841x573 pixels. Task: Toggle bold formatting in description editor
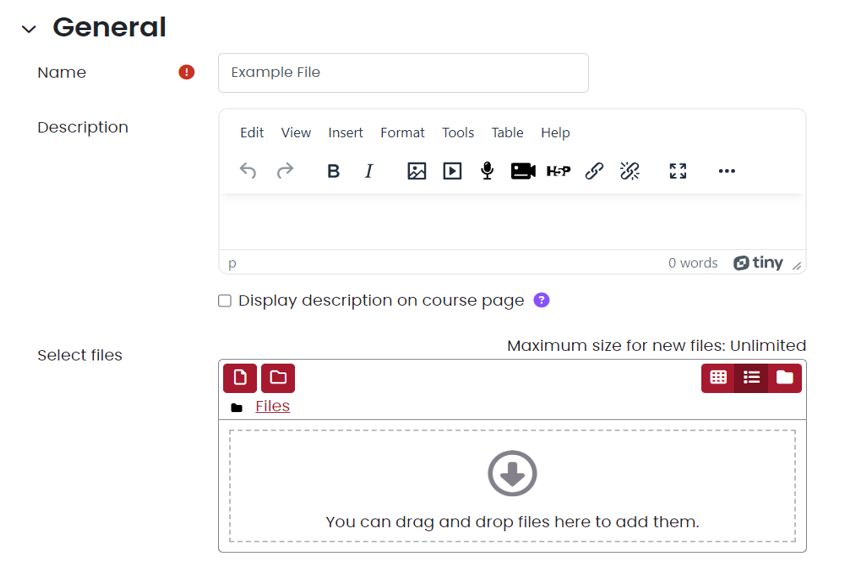(x=333, y=171)
